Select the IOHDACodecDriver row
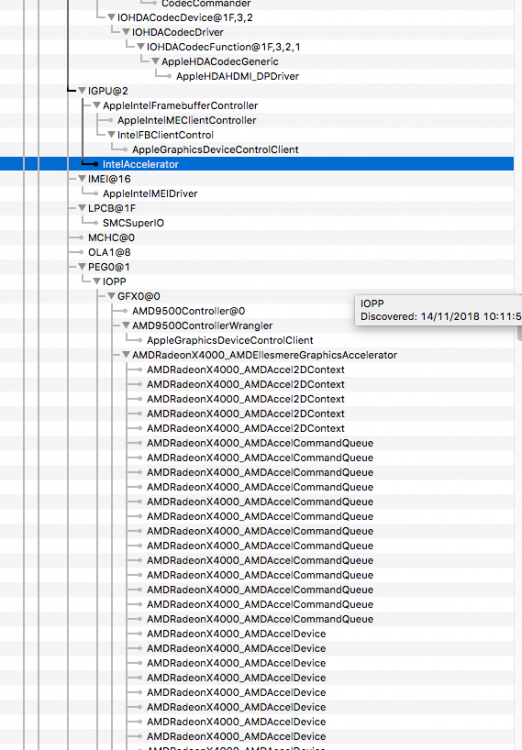The width and height of the screenshot is (522, 750). pyautogui.click(x=178, y=32)
